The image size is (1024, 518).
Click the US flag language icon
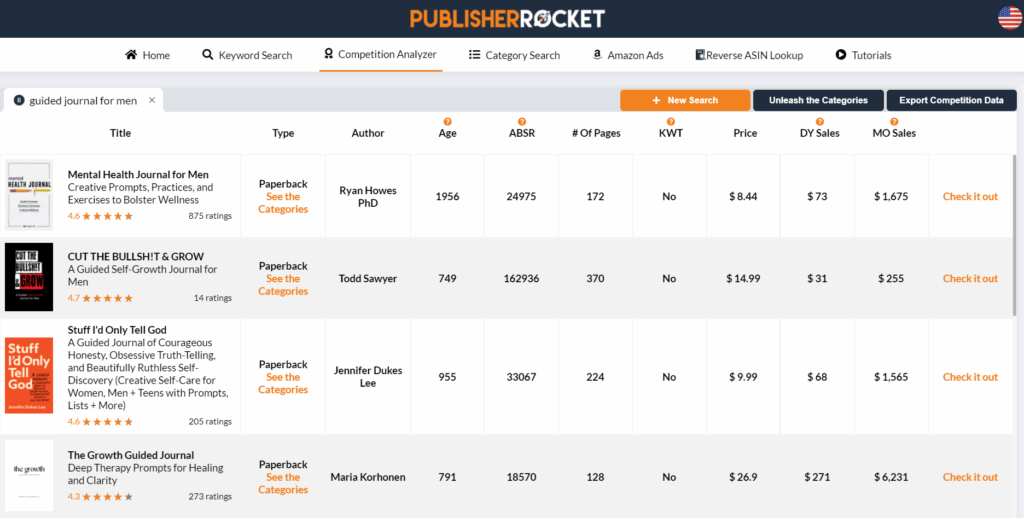click(x=1009, y=18)
